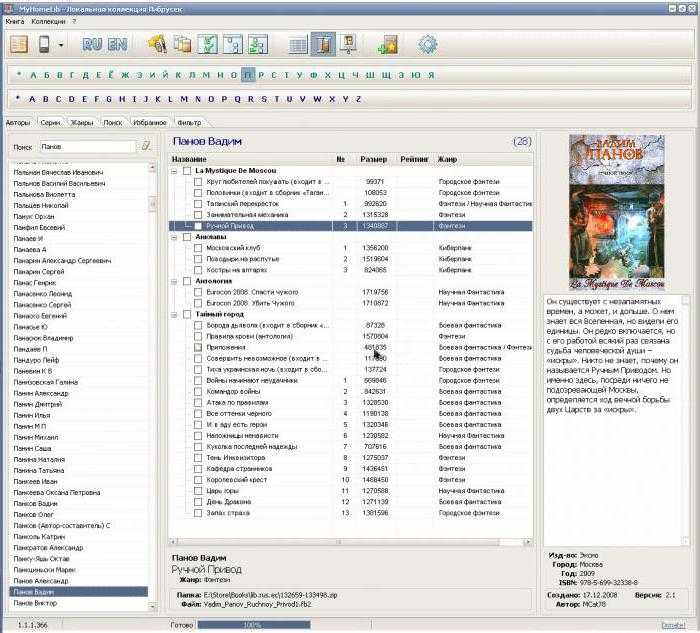Screen dimensions: 700x633
Task: Open the ? help menu
Action: point(74,21)
